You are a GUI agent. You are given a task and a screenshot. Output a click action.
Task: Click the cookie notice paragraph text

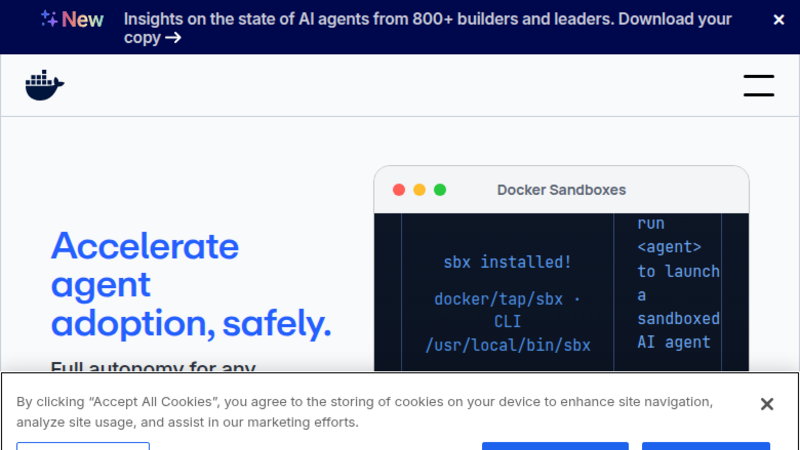pos(365,412)
